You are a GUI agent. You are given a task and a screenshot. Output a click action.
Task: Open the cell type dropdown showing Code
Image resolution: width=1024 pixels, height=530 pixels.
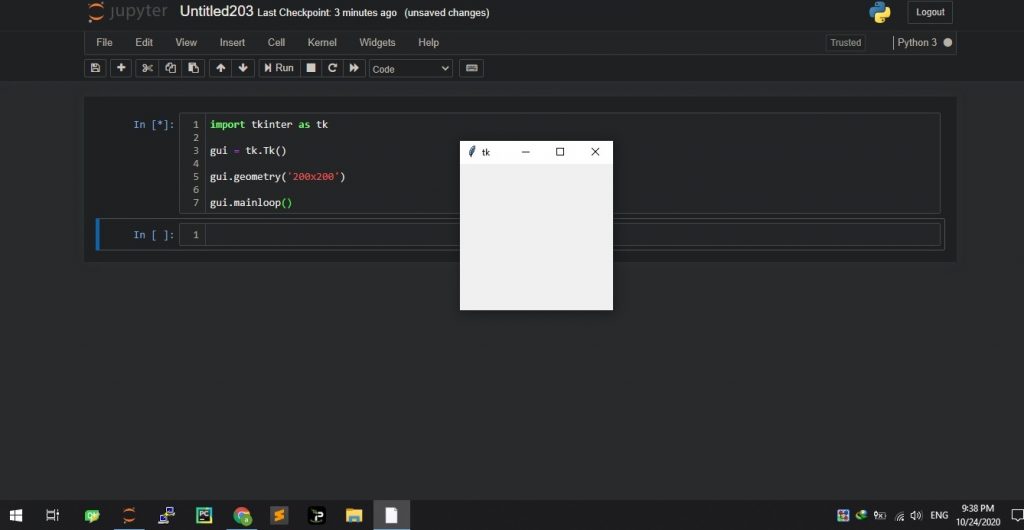tap(411, 69)
